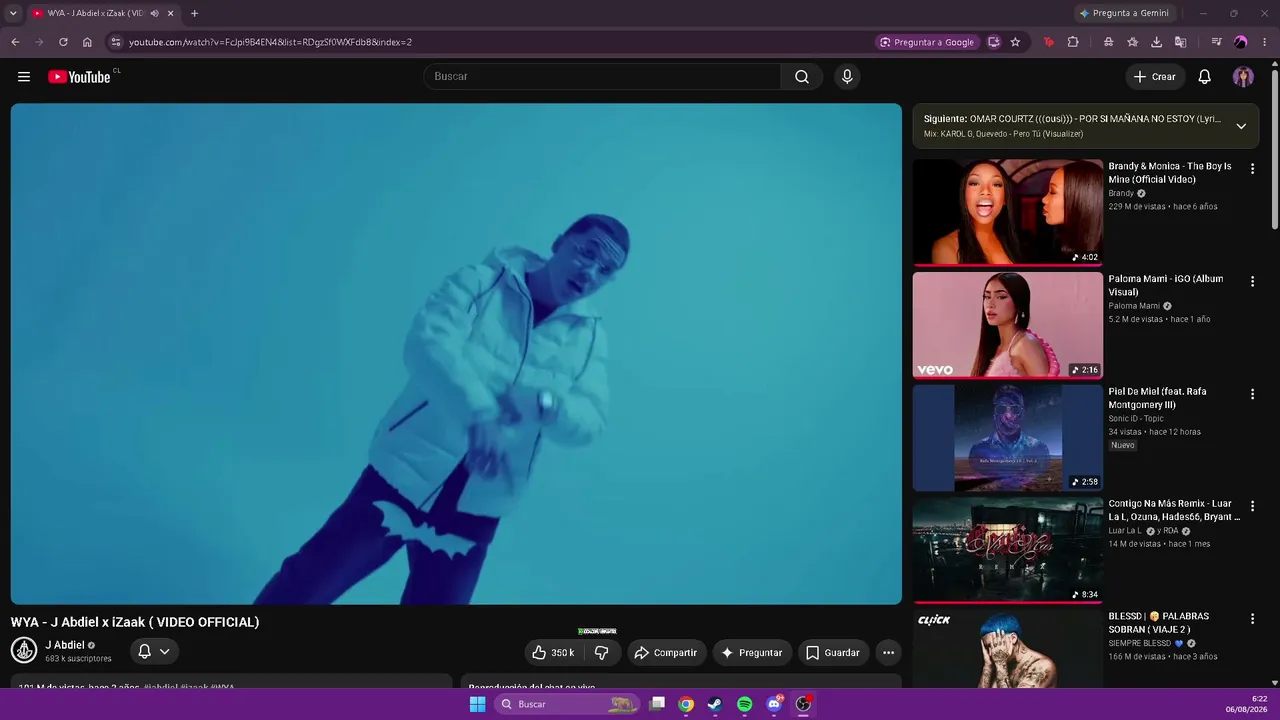Open a new browser tab
This screenshot has width=1280, height=720.
point(194,13)
